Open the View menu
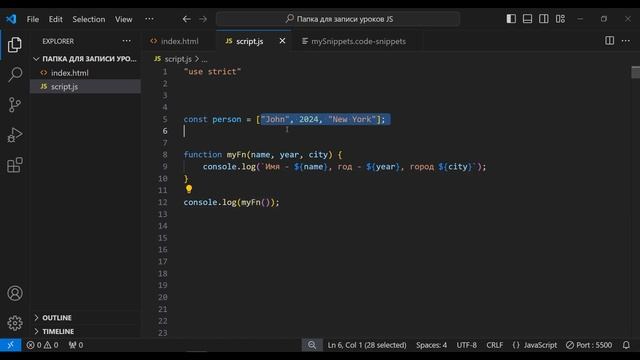This screenshot has height=360, width=640. (123, 19)
